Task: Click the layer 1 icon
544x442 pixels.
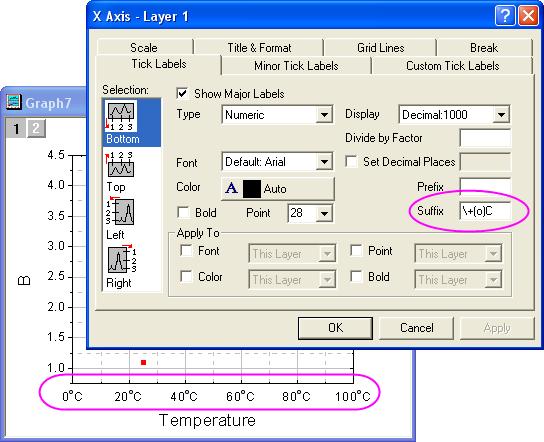Action: 16,129
